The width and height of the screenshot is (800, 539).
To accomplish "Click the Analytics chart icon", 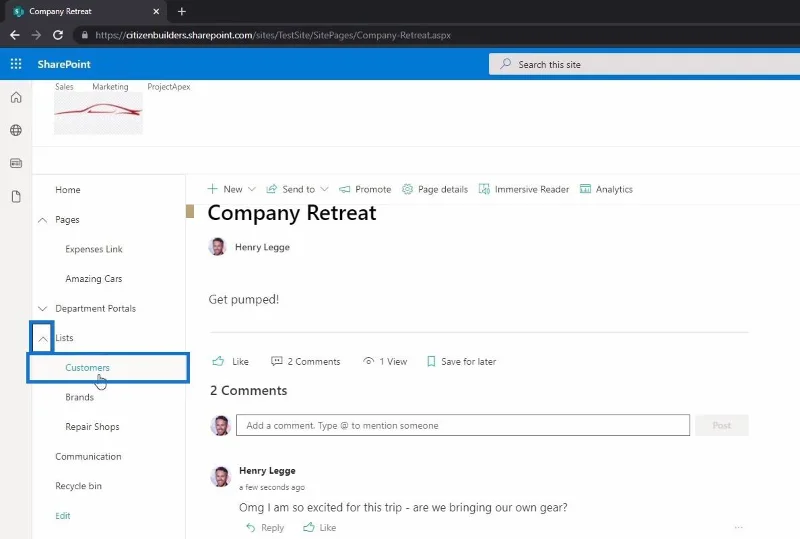I will [585, 189].
